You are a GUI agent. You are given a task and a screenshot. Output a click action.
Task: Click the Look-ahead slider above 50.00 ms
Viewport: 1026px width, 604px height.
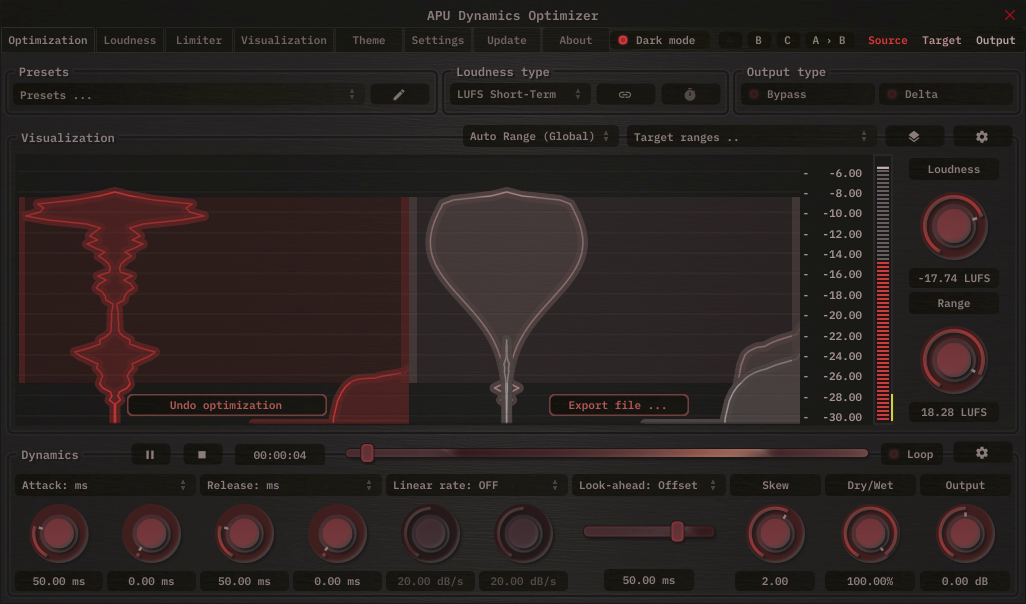[x=676, y=533]
